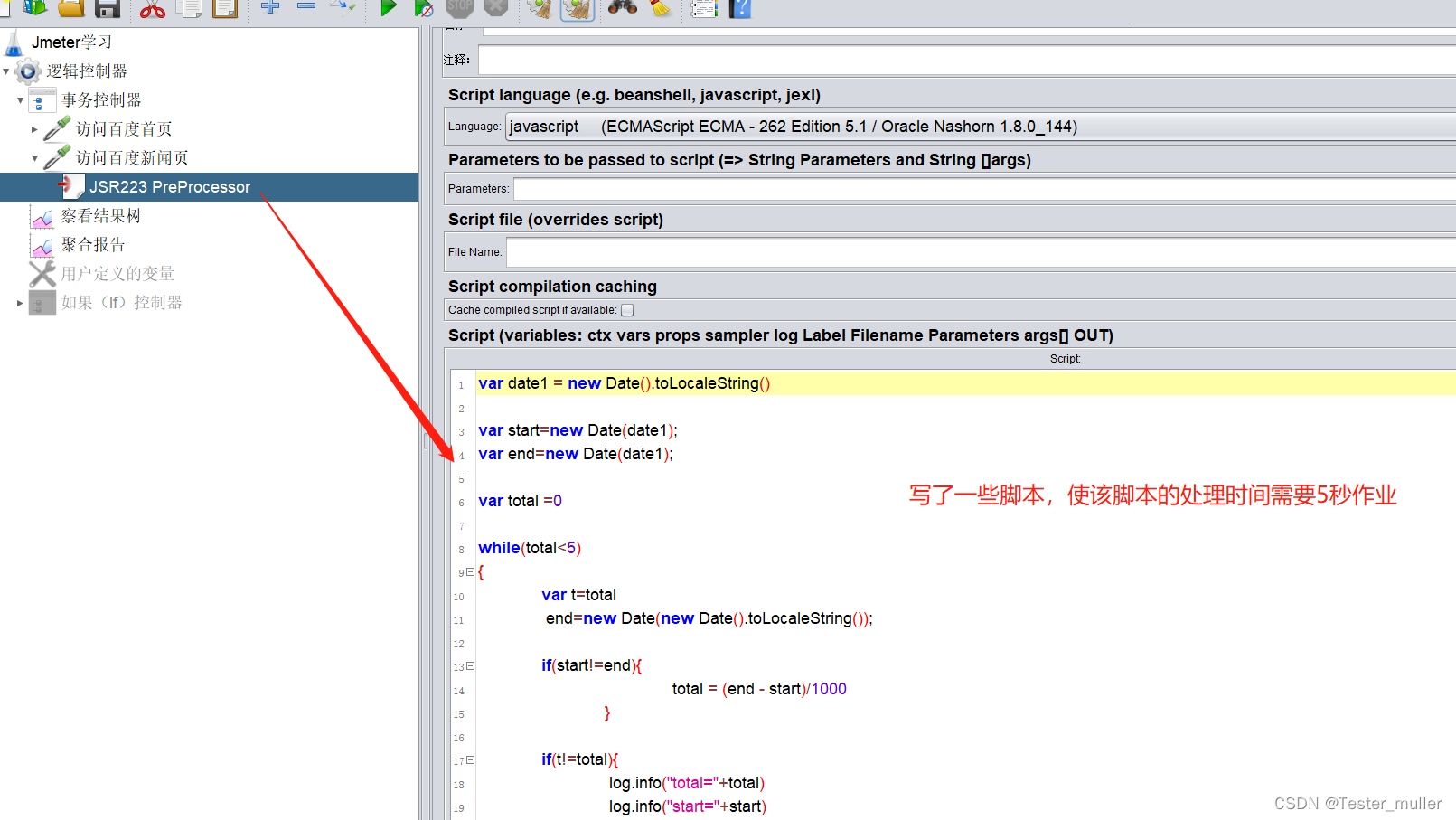This screenshot has width=1456, height=820.
Task: Open the 聚合报告 listener
Action: coord(93,245)
